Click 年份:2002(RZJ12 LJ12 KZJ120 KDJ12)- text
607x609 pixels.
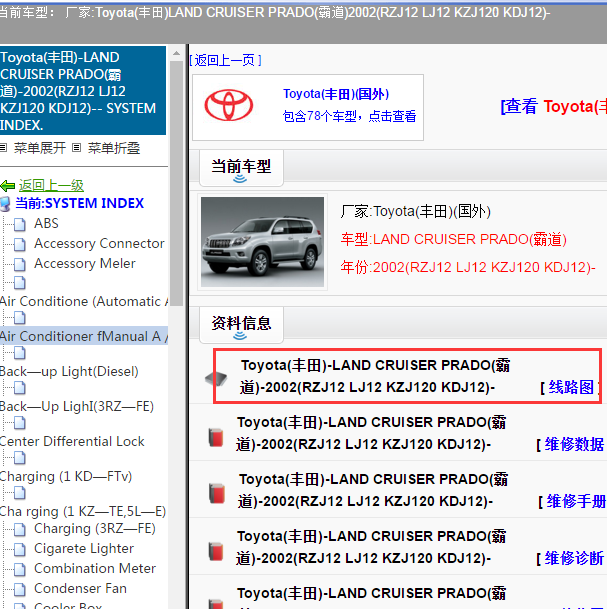pyautogui.click(x=468, y=268)
